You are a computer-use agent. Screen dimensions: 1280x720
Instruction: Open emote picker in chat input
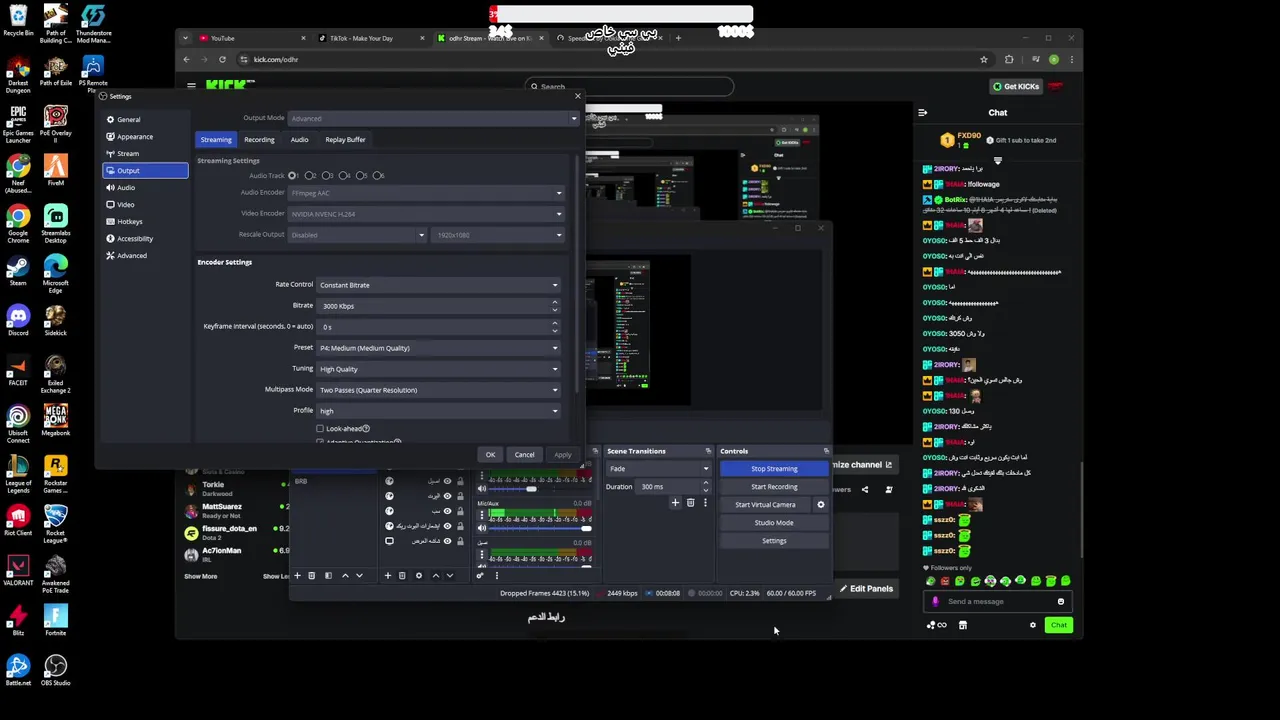coord(1061,602)
